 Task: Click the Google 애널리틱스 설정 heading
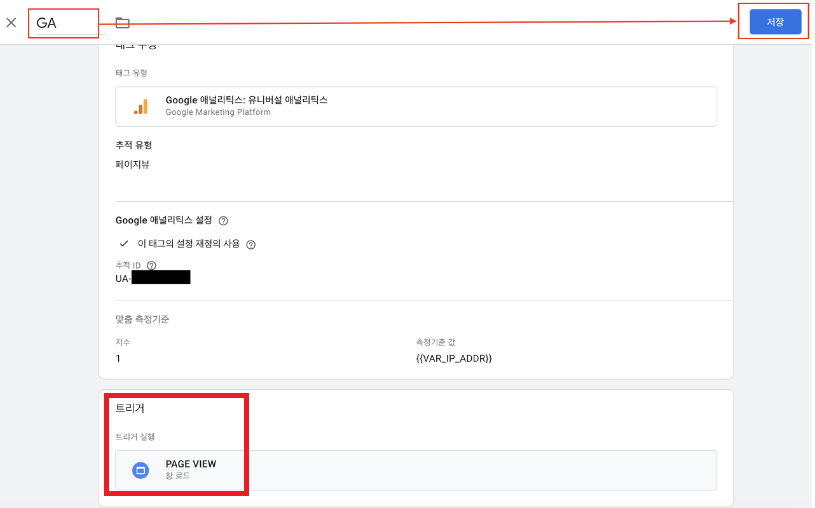(x=164, y=220)
